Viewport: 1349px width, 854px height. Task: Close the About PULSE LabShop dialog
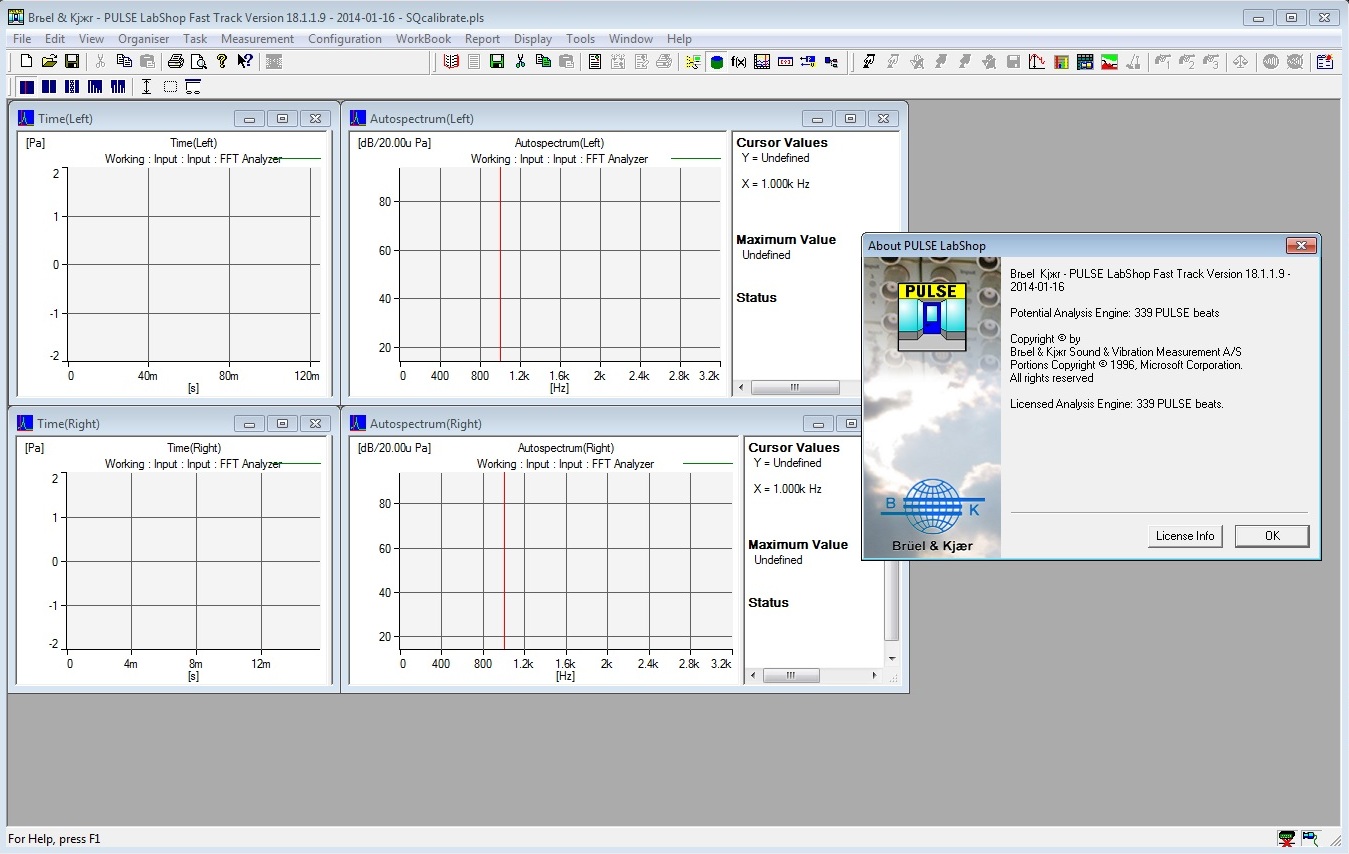tap(1300, 245)
